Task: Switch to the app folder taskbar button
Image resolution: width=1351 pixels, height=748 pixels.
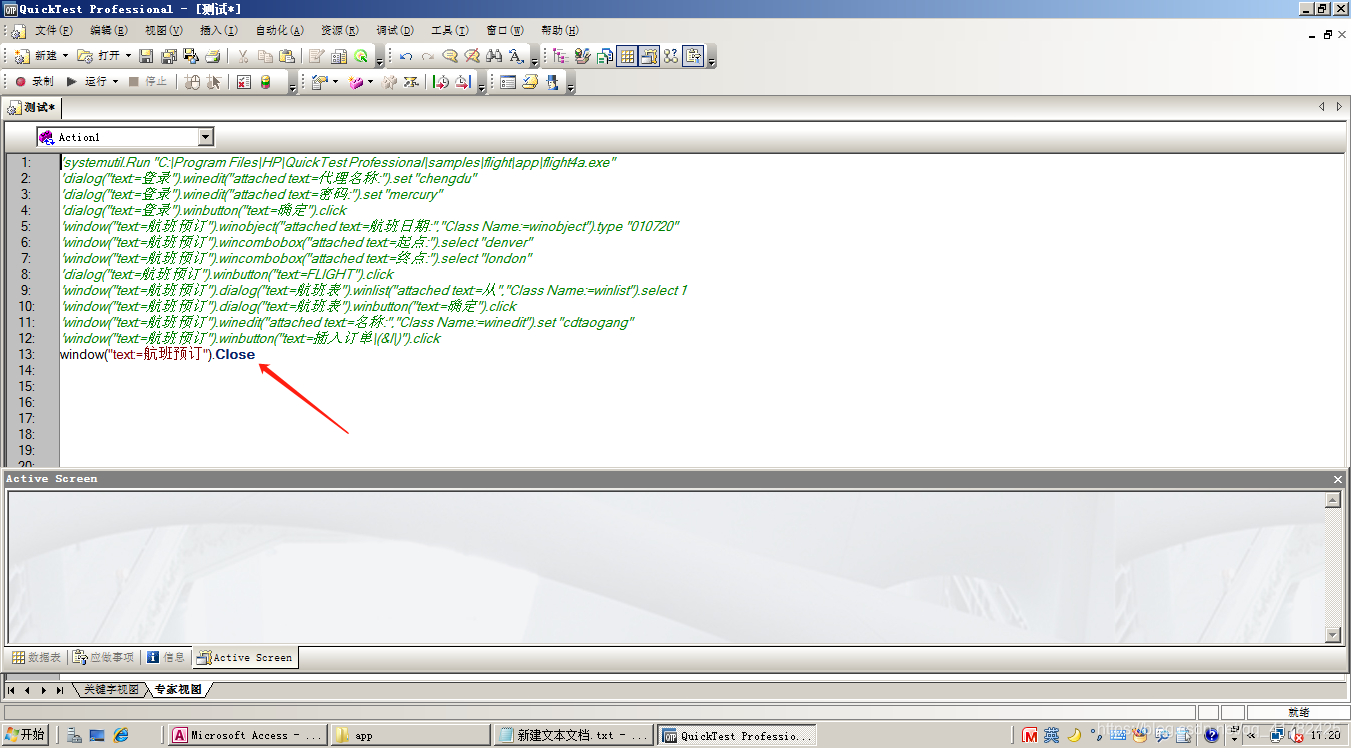Action: (x=410, y=735)
